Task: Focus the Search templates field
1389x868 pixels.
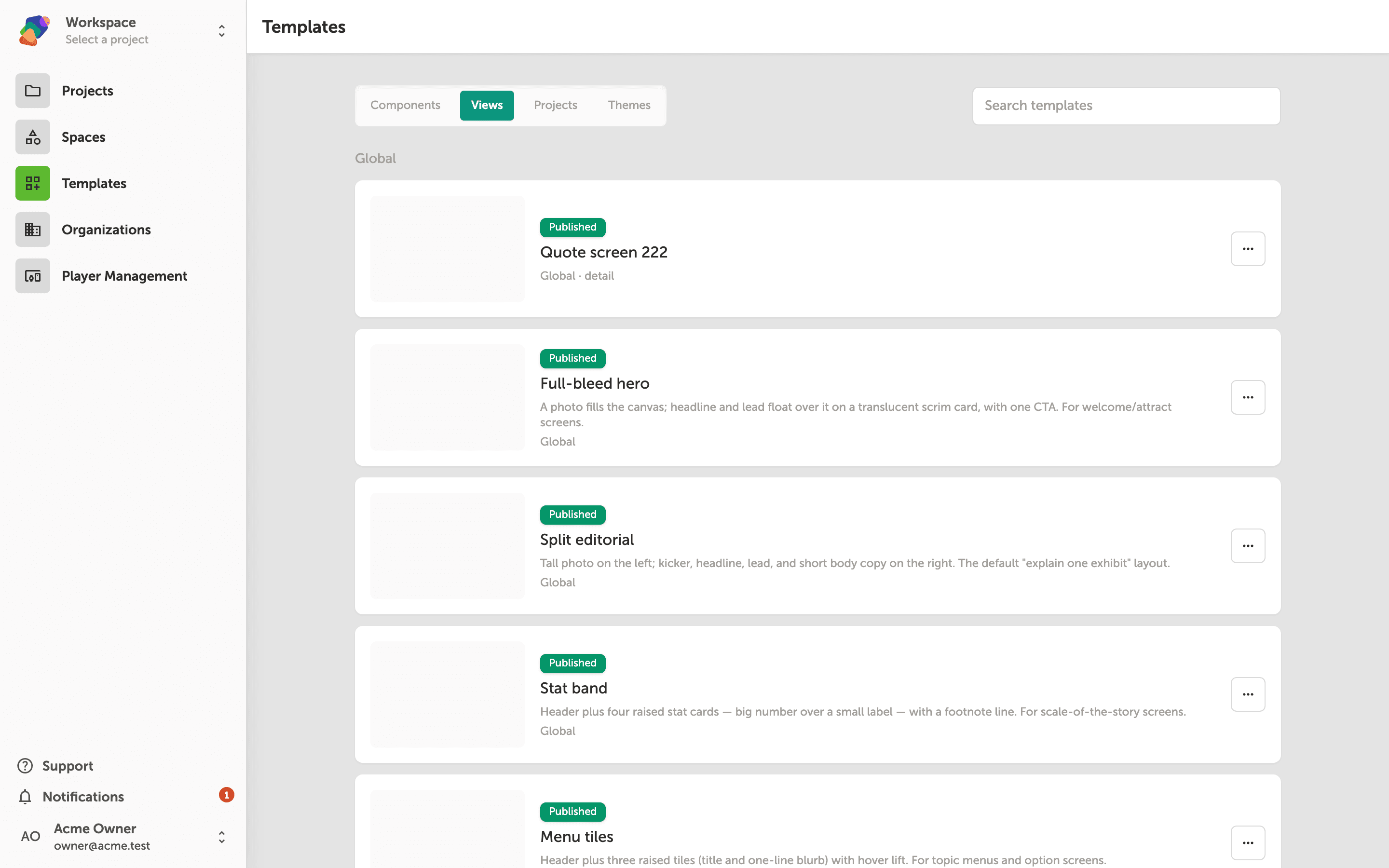Action: click(x=1126, y=106)
